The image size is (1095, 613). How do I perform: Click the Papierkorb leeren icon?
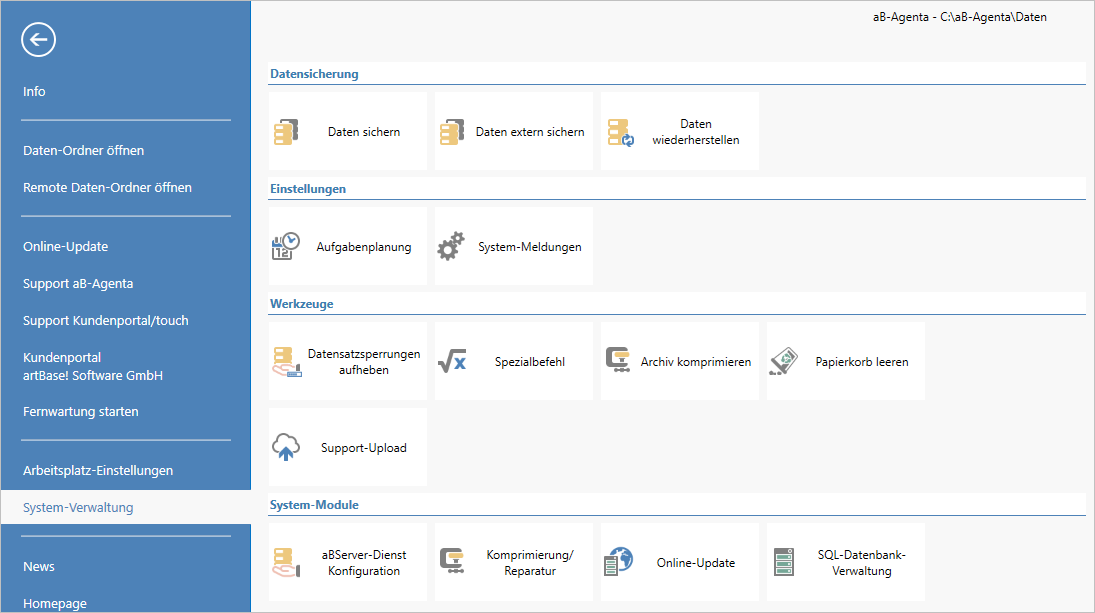coord(784,362)
